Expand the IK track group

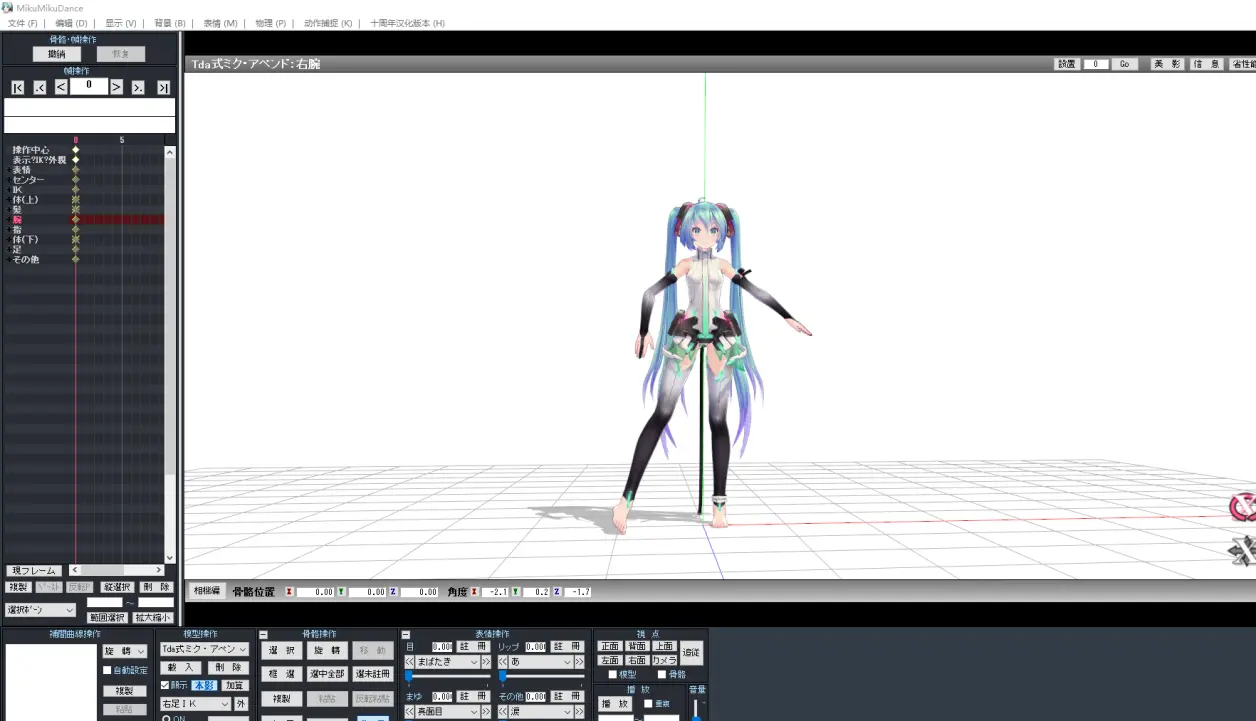point(9,190)
